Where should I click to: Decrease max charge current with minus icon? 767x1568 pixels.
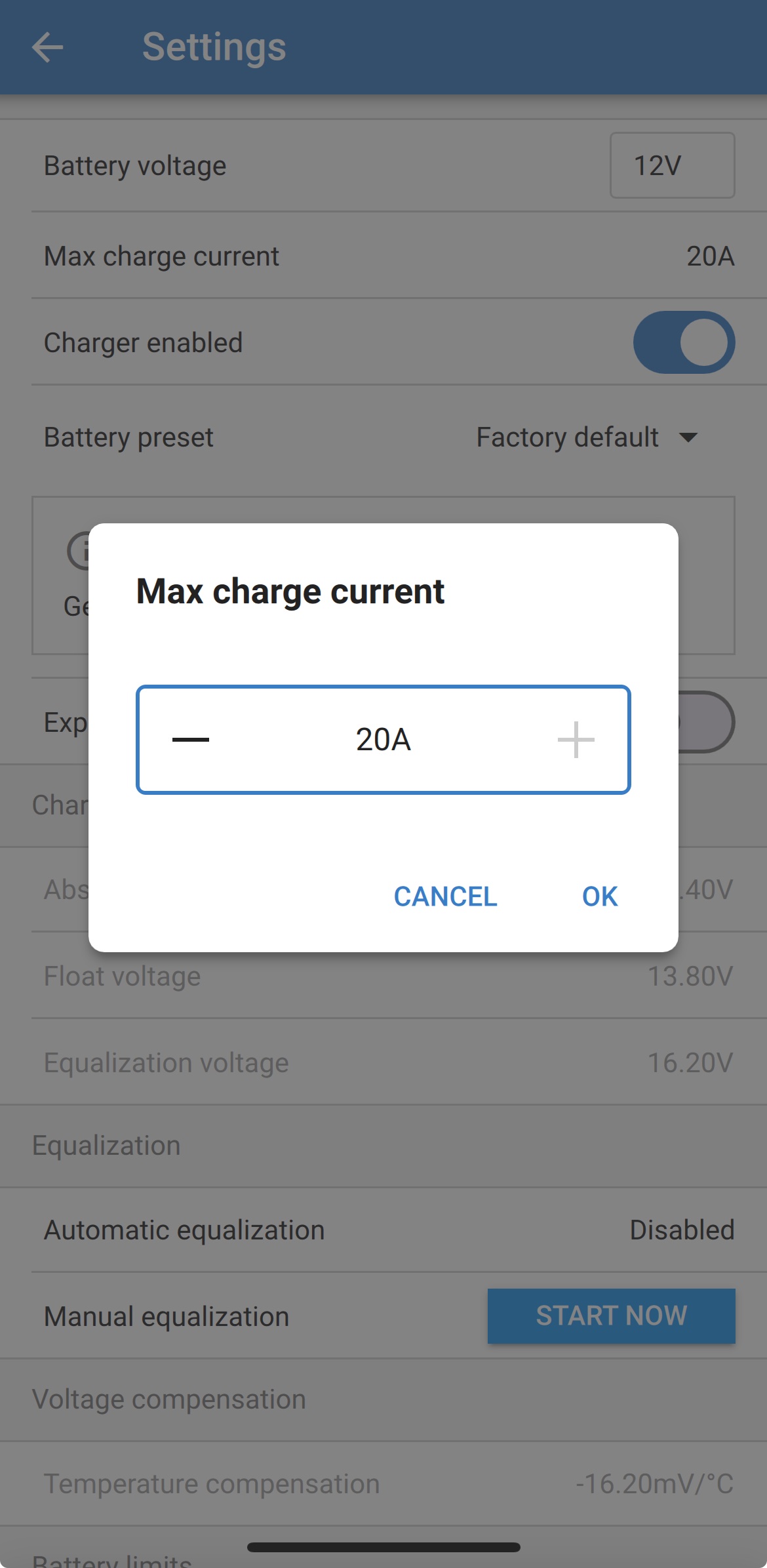pyautogui.click(x=190, y=740)
